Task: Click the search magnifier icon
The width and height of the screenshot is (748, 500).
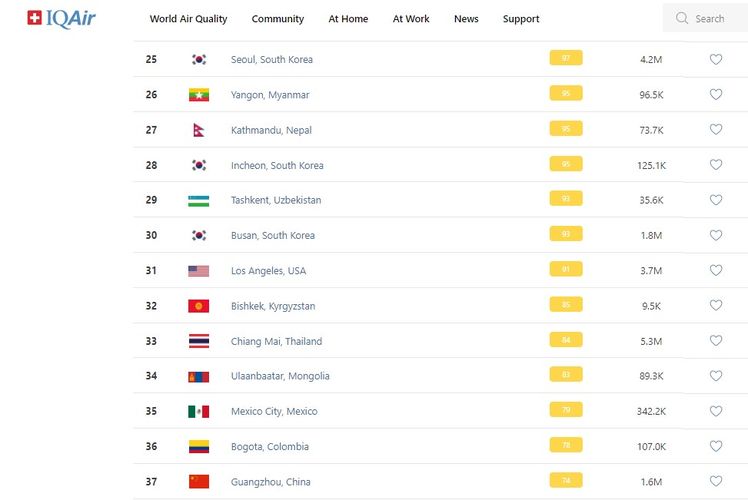Action: pyautogui.click(x=682, y=18)
